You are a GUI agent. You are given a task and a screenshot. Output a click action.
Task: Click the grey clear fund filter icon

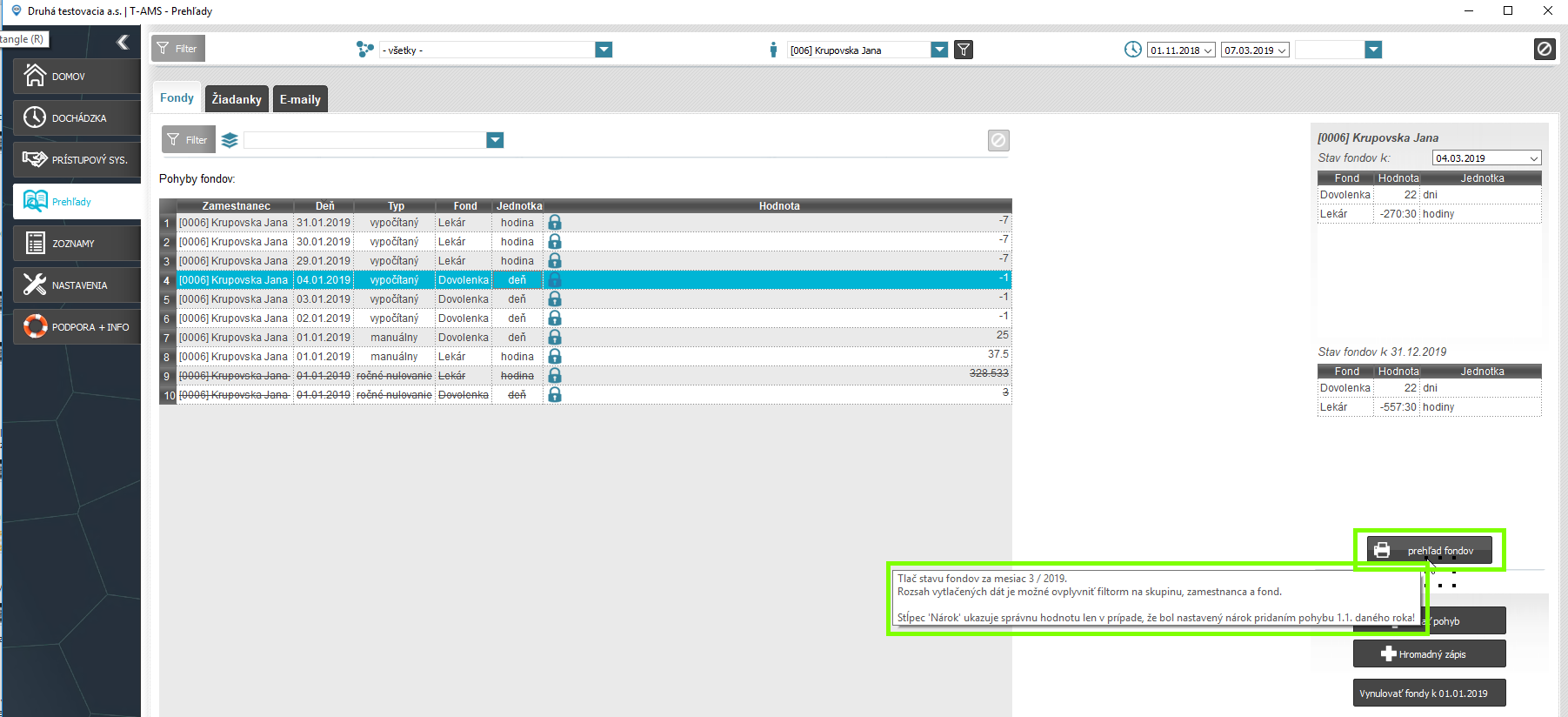(x=998, y=140)
